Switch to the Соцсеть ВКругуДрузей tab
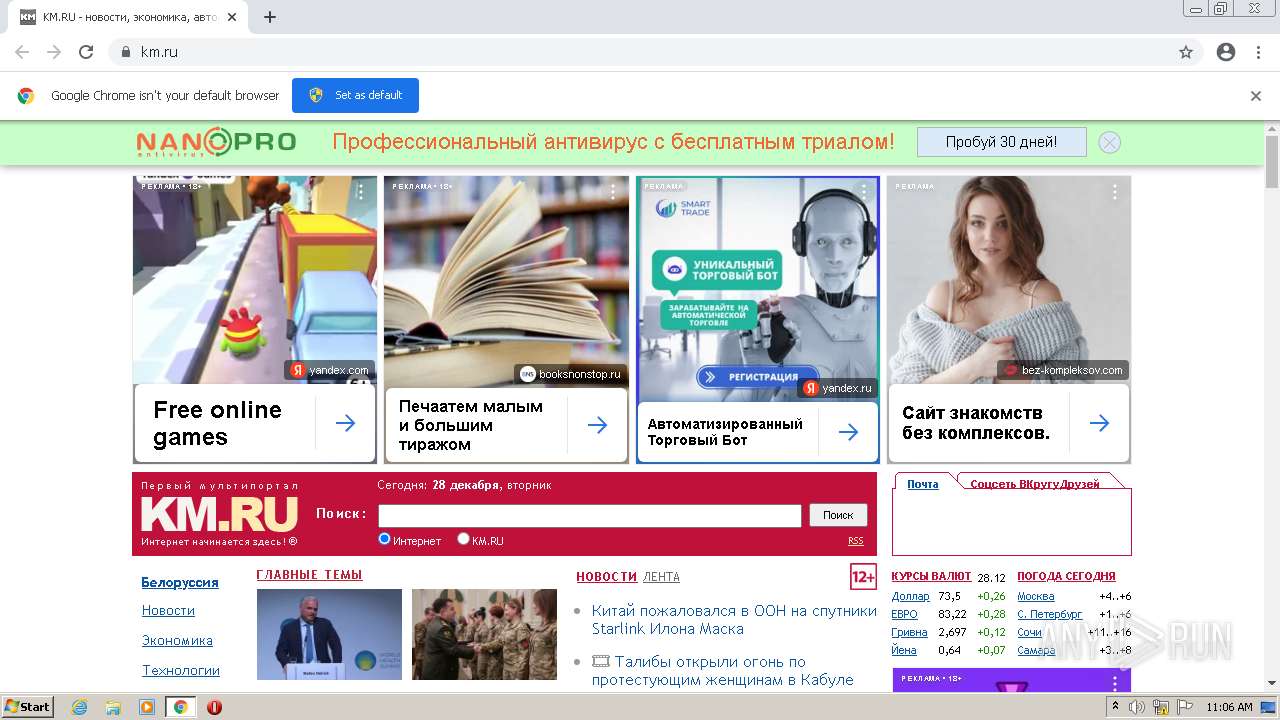The image size is (1280, 720). click(1035, 484)
